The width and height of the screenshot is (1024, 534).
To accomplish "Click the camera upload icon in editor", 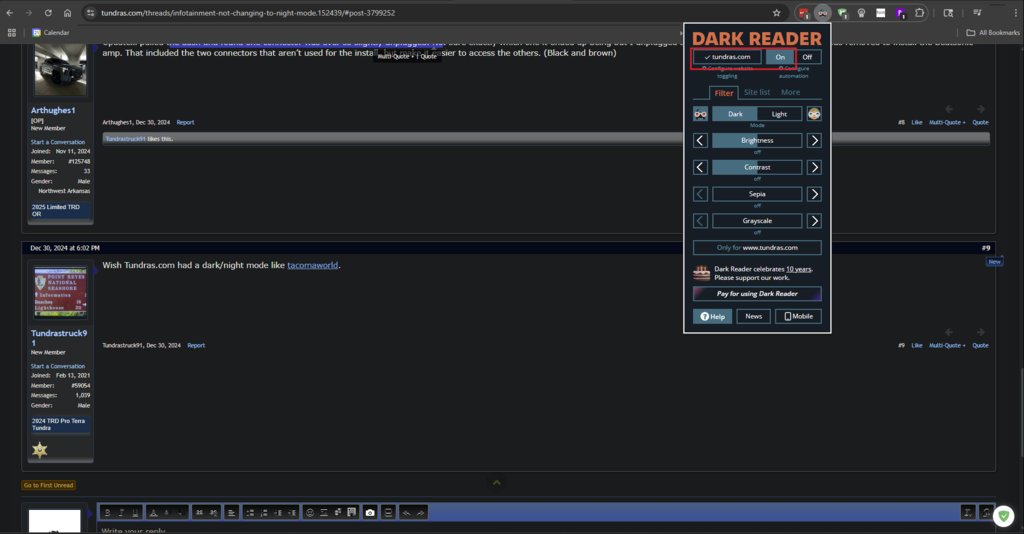I will point(370,513).
